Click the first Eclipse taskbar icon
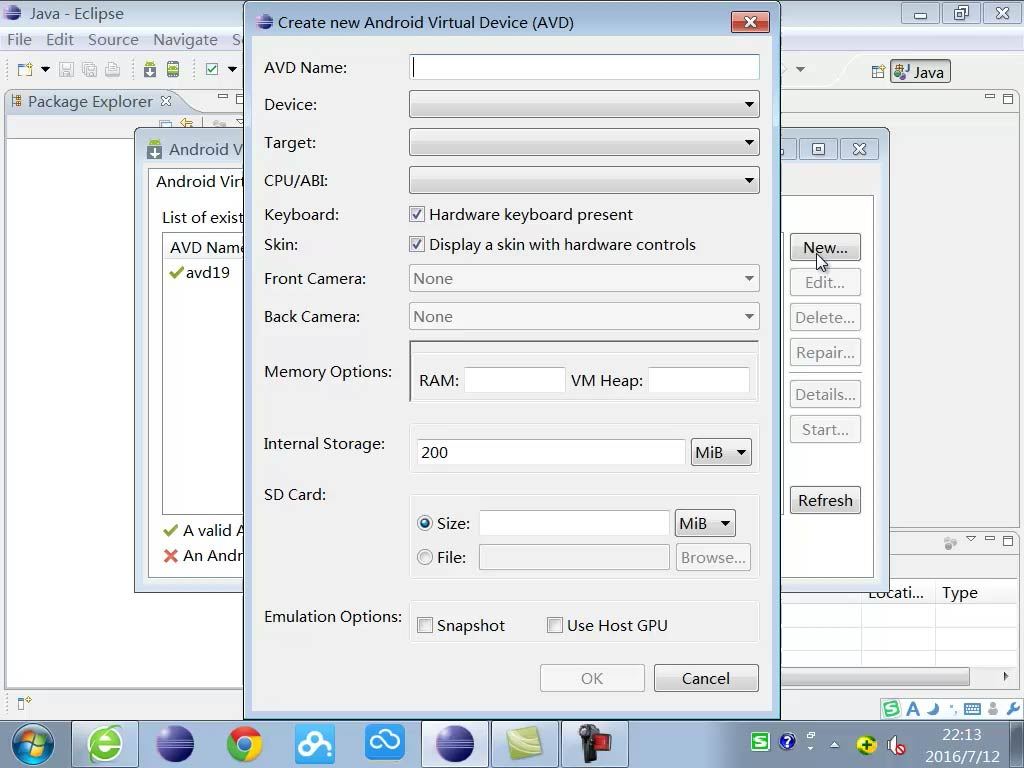 click(174, 744)
